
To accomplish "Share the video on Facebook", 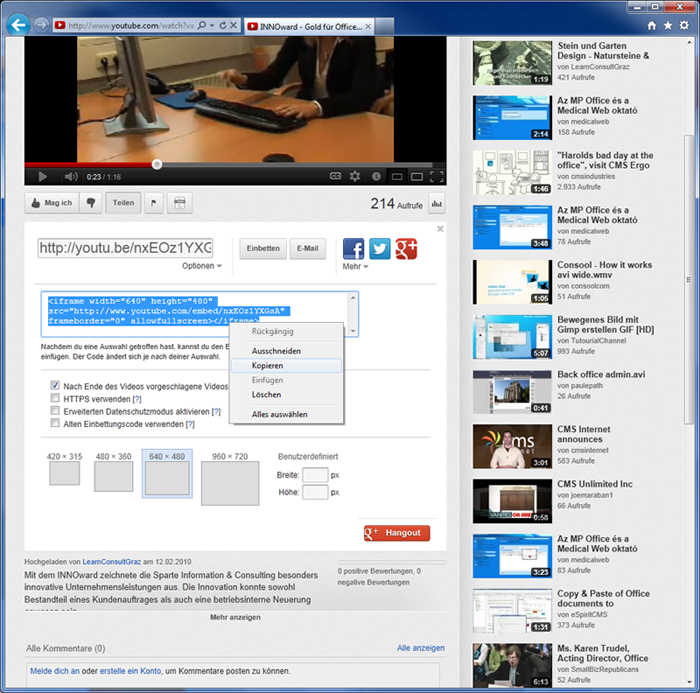I will pos(354,249).
